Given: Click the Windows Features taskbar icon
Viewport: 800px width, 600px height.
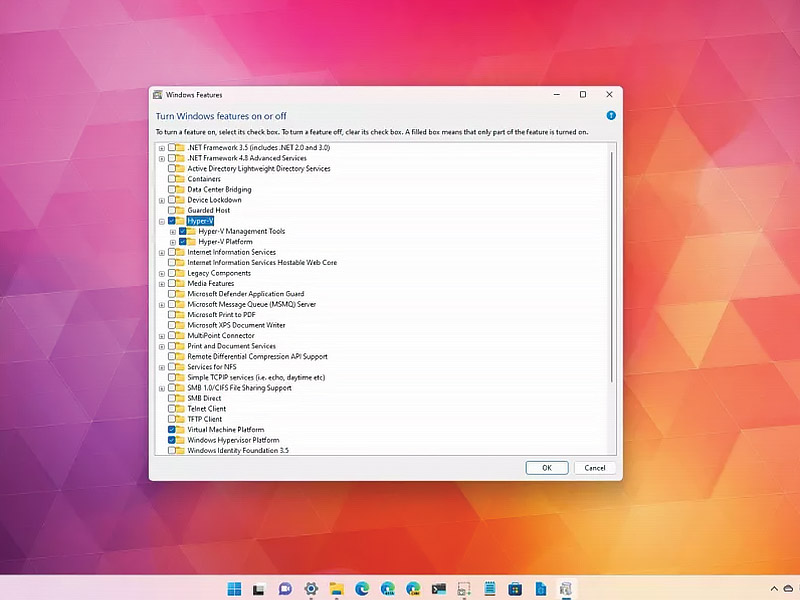Looking at the screenshot, I should point(565,589).
